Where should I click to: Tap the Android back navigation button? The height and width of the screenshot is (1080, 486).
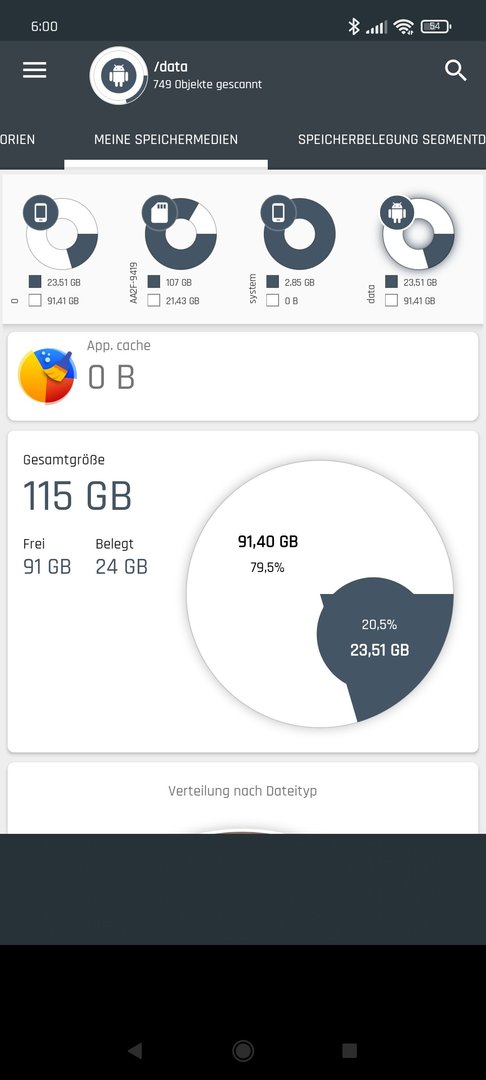coord(135,1050)
